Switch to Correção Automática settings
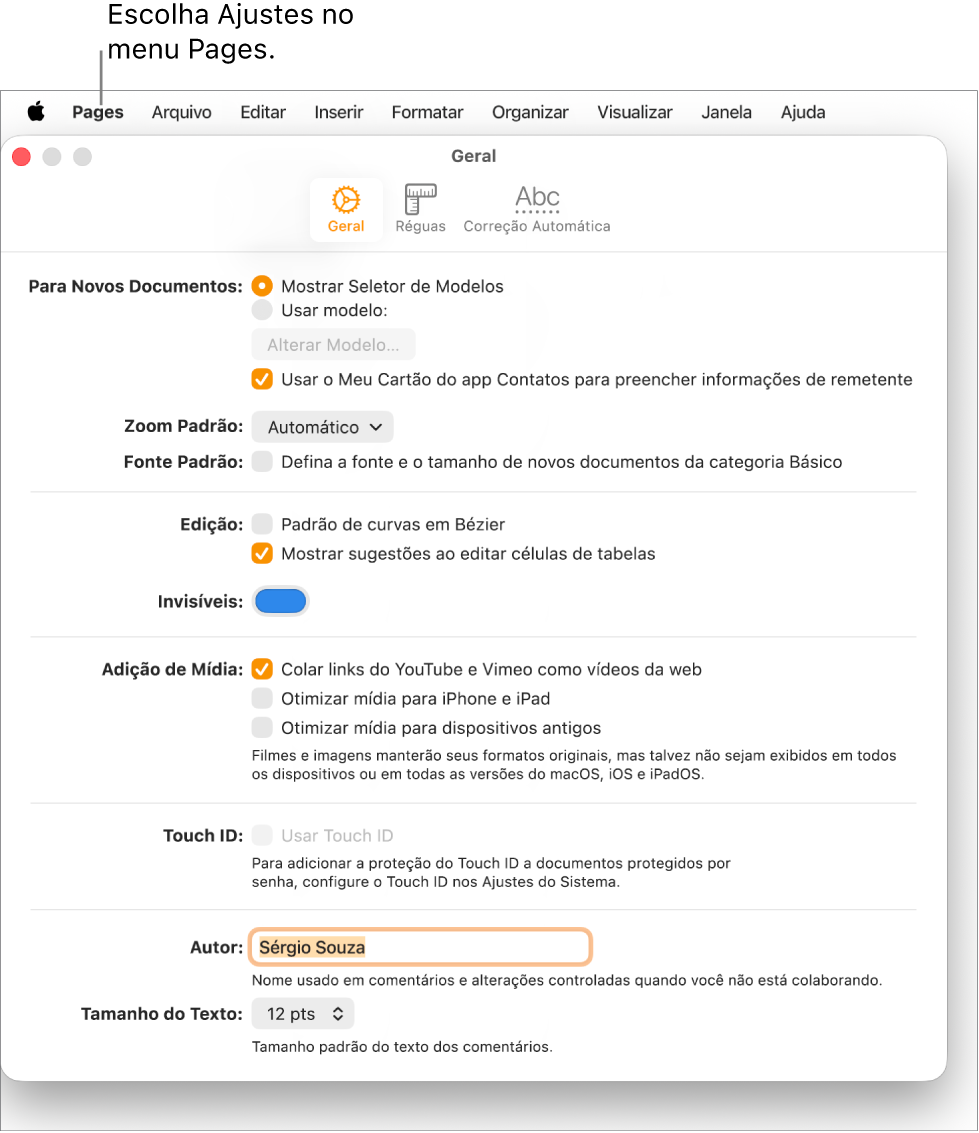Viewport: 979px width, 1133px height. point(537,207)
